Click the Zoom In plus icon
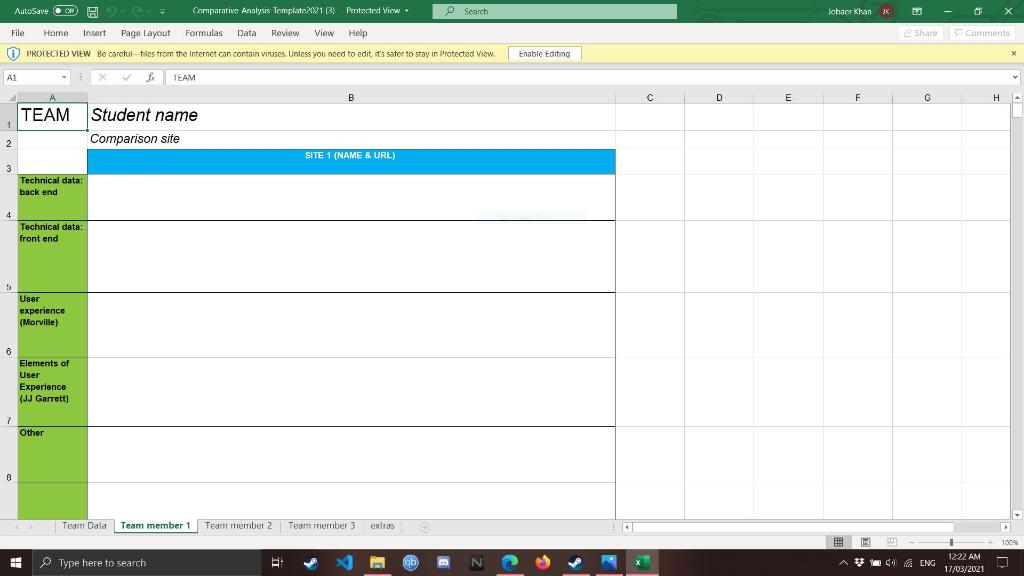Image resolution: width=1024 pixels, height=576 pixels. pos(991,542)
